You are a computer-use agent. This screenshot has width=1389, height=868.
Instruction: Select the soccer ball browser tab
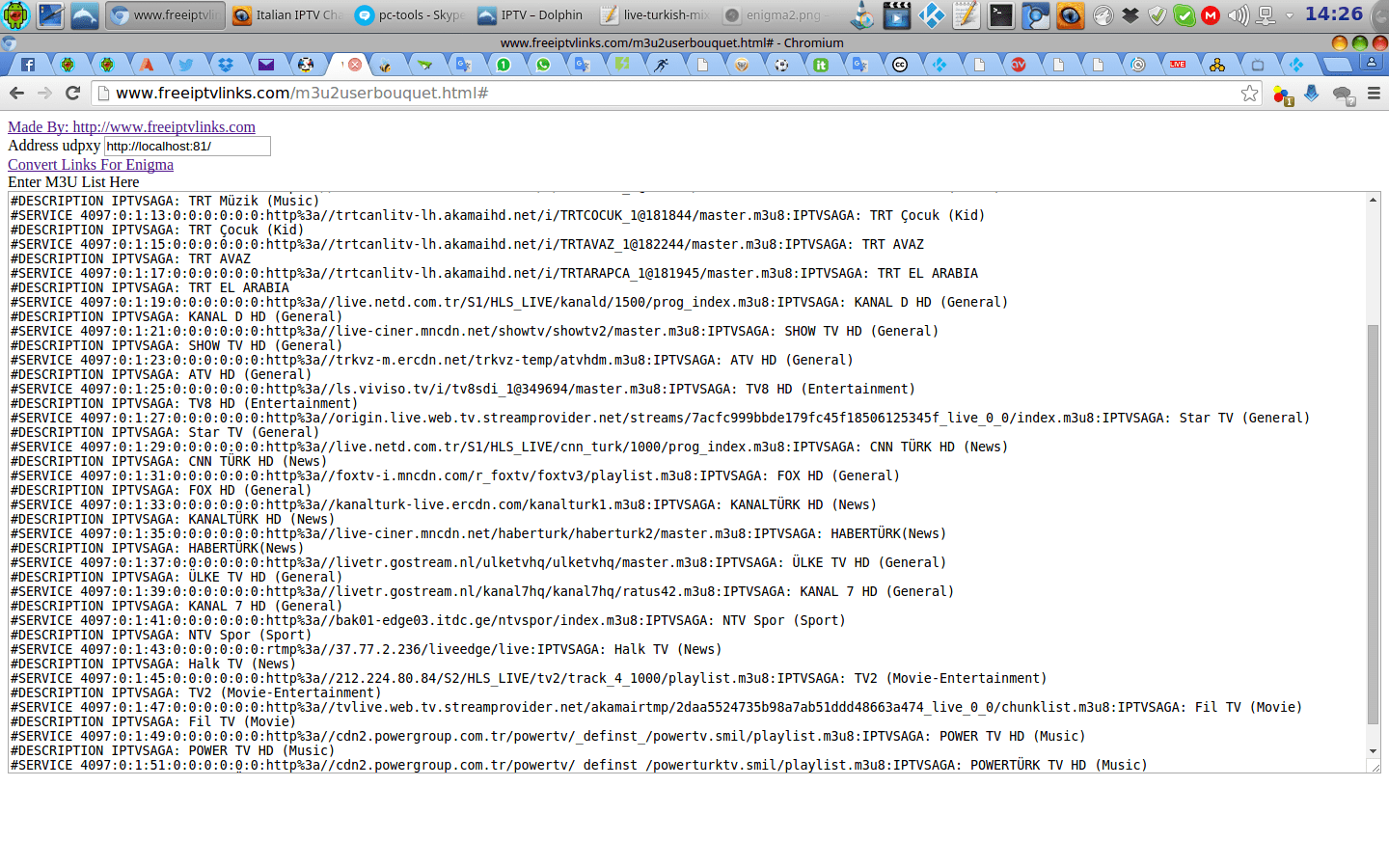click(x=781, y=65)
